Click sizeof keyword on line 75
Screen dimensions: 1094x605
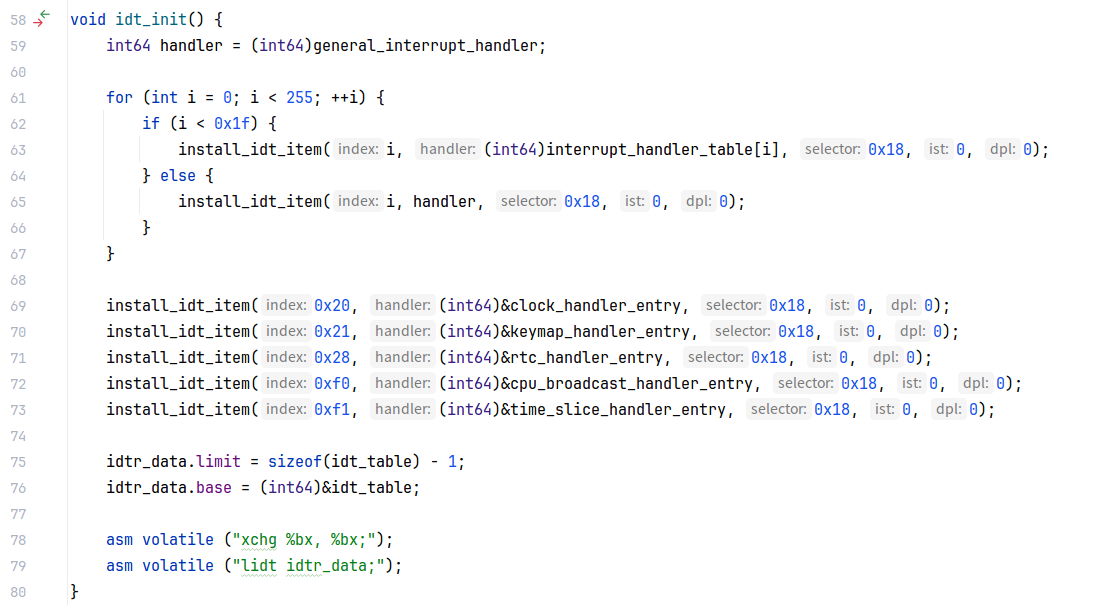(x=294, y=462)
